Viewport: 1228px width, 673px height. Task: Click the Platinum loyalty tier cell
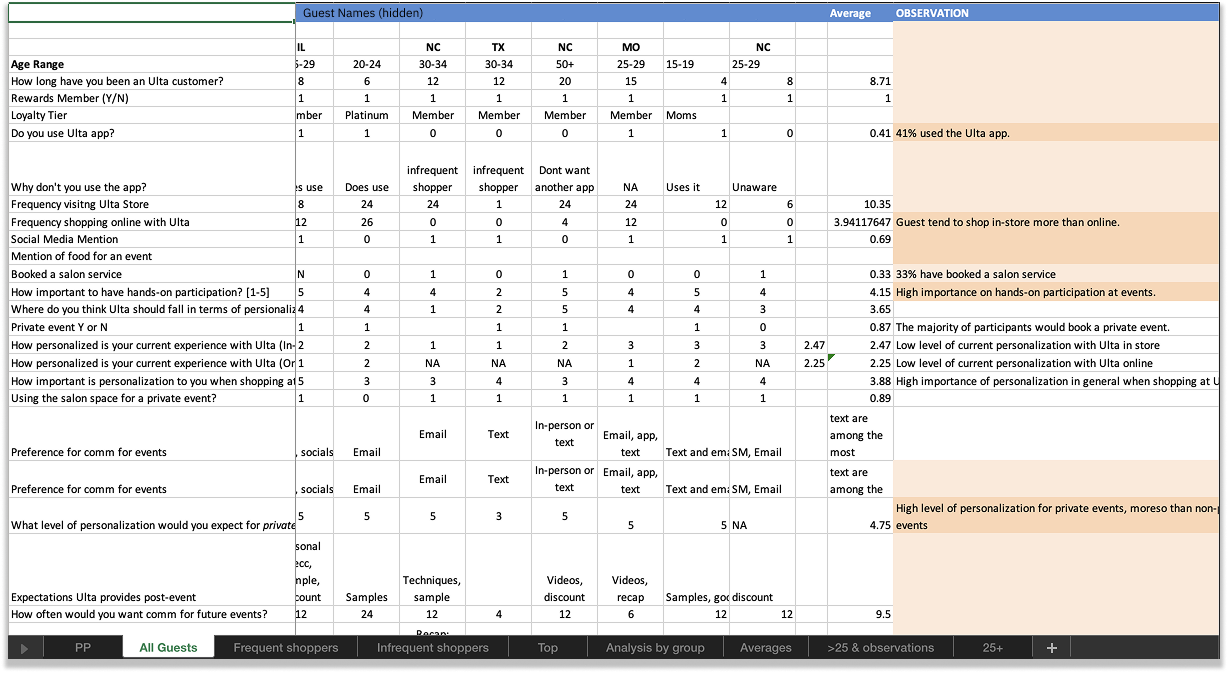coord(366,115)
